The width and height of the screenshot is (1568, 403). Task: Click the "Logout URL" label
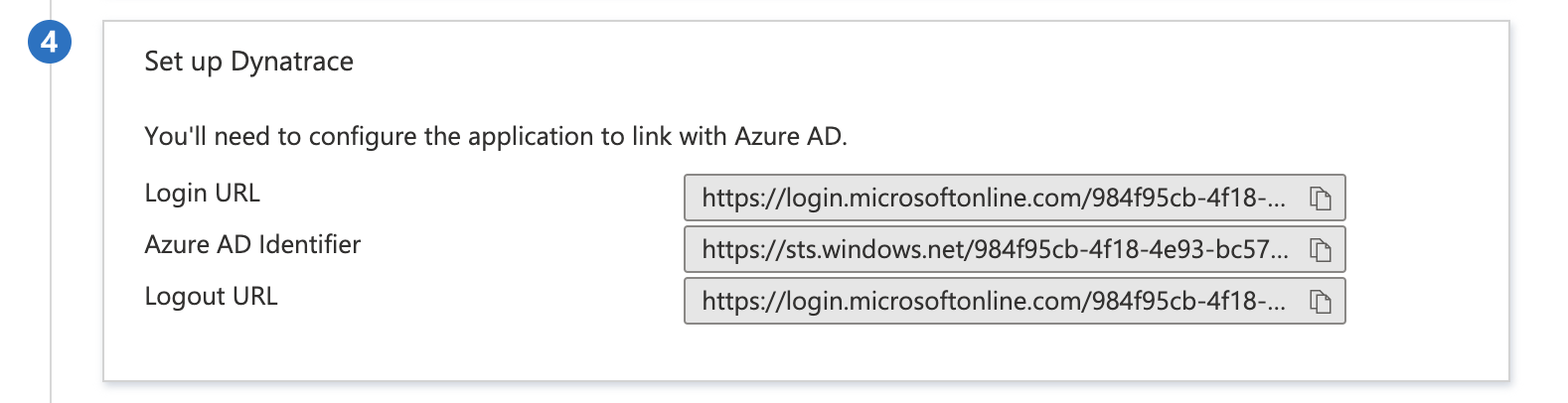pyautogui.click(x=211, y=296)
